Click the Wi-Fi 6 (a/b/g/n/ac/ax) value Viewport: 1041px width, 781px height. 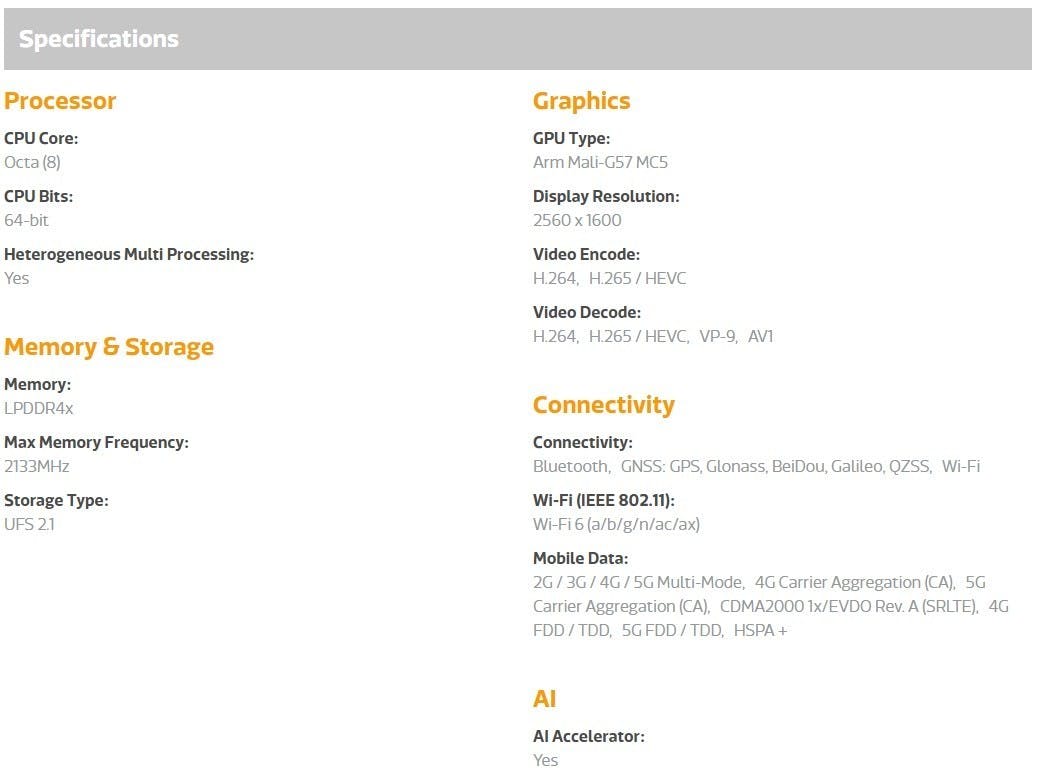[616, 524]
